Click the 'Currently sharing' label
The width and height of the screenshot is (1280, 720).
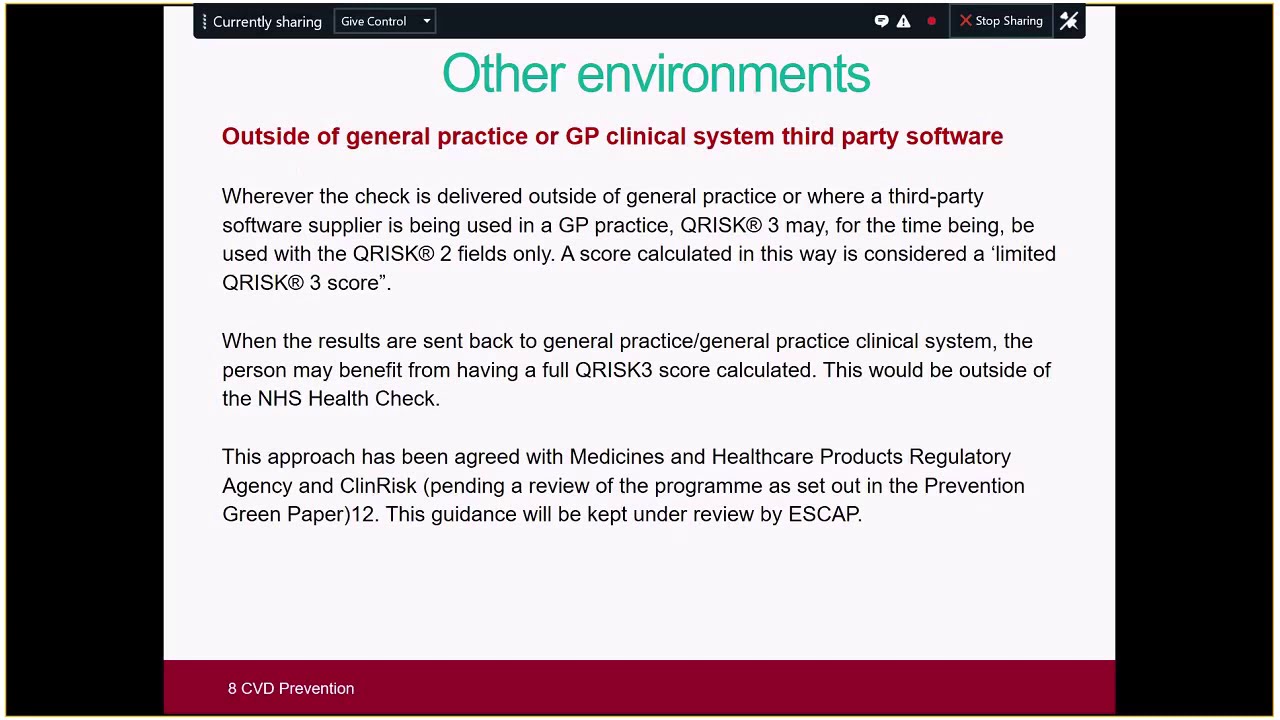click(267, 22)
